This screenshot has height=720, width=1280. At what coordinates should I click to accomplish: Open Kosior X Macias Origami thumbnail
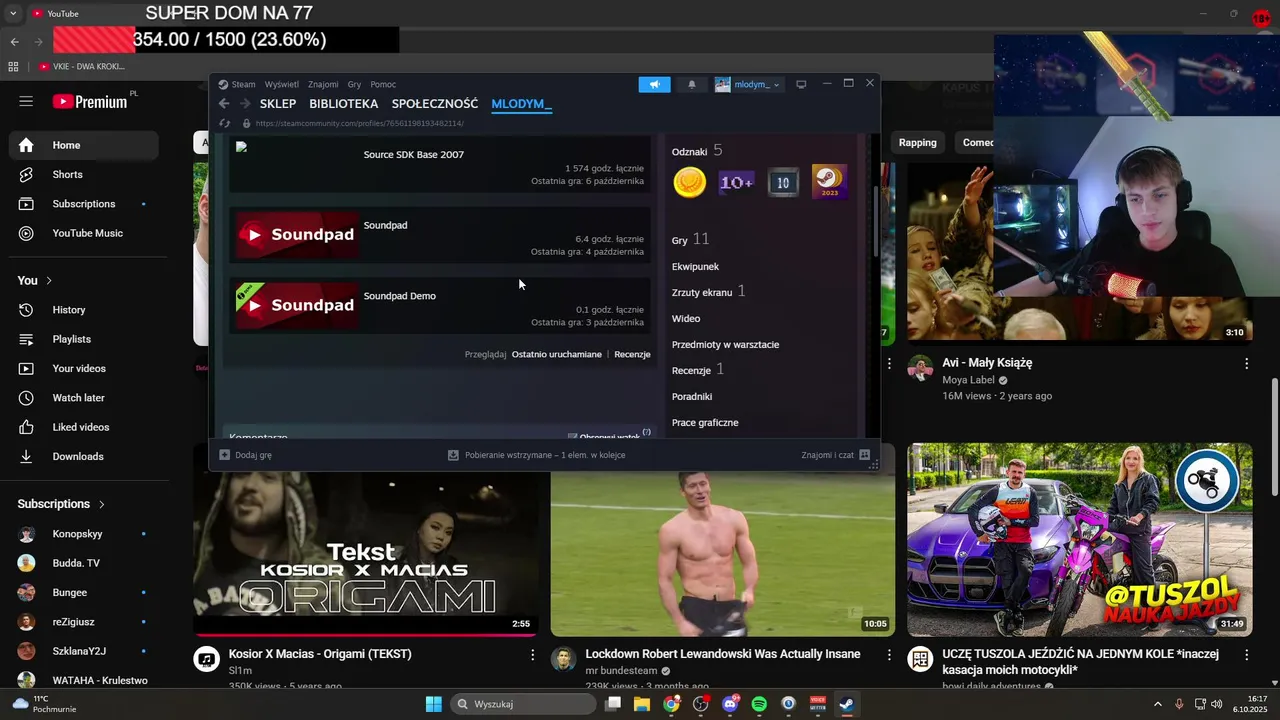click(x=365, y=555)
